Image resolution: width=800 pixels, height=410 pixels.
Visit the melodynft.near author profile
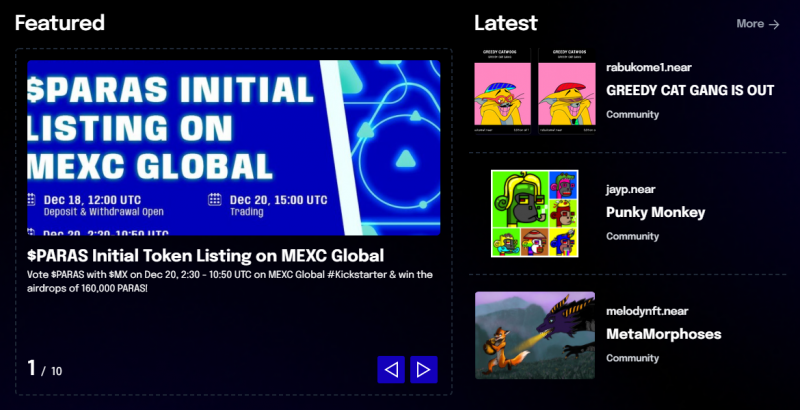[647, 311]
